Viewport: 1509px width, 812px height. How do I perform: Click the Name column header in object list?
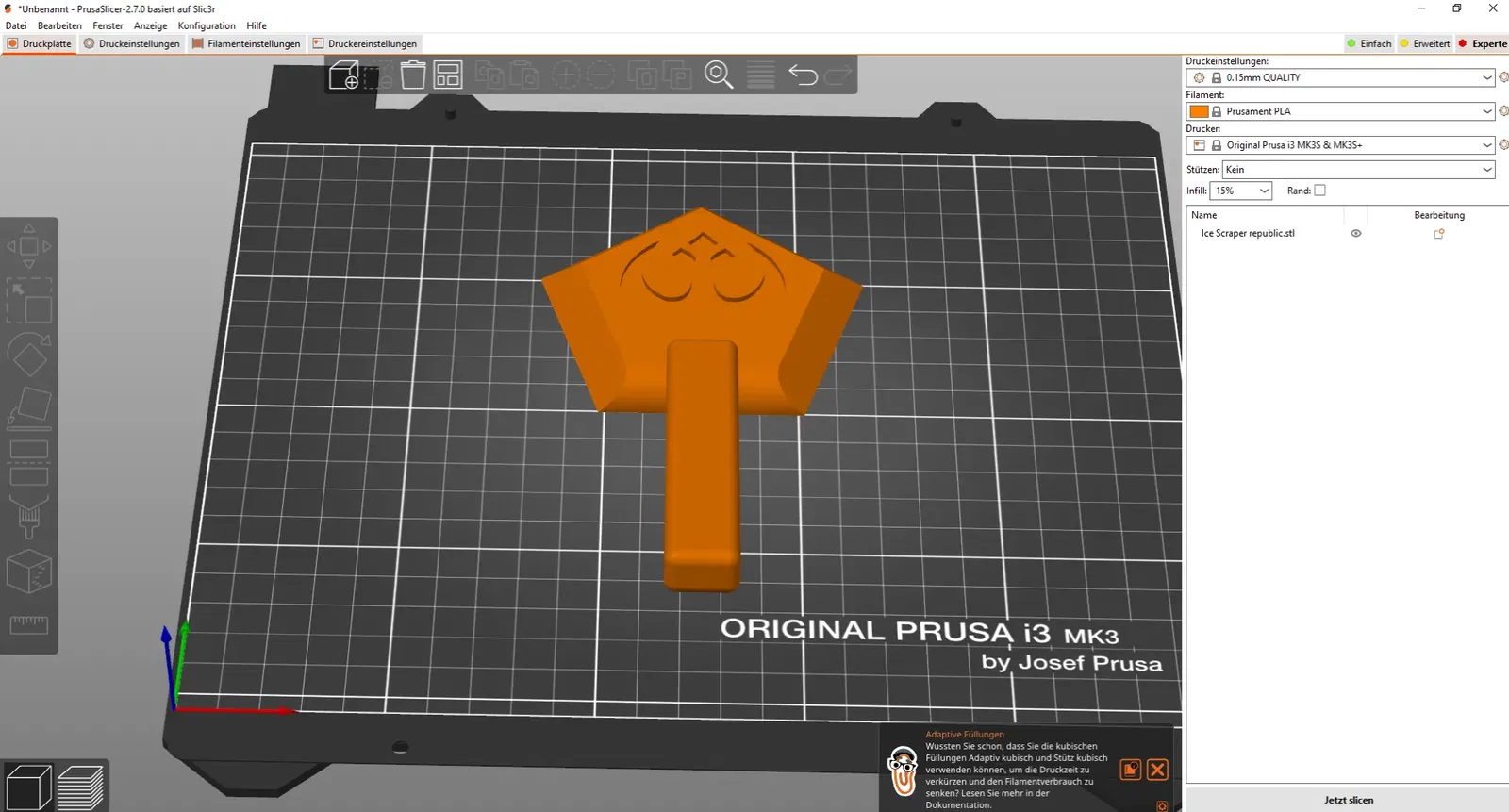point(1204,215)
